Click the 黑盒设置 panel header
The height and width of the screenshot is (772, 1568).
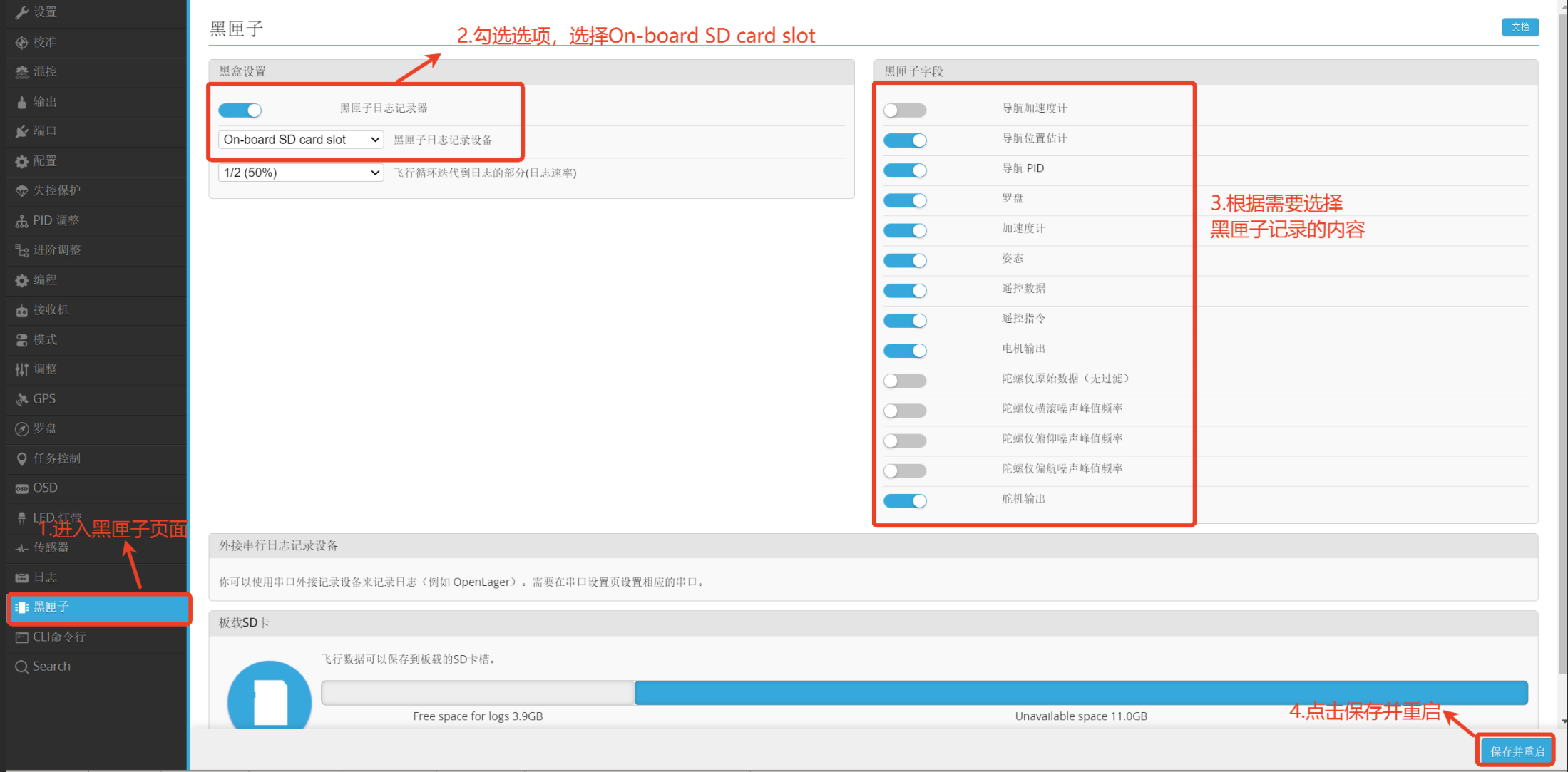[531, 71]
